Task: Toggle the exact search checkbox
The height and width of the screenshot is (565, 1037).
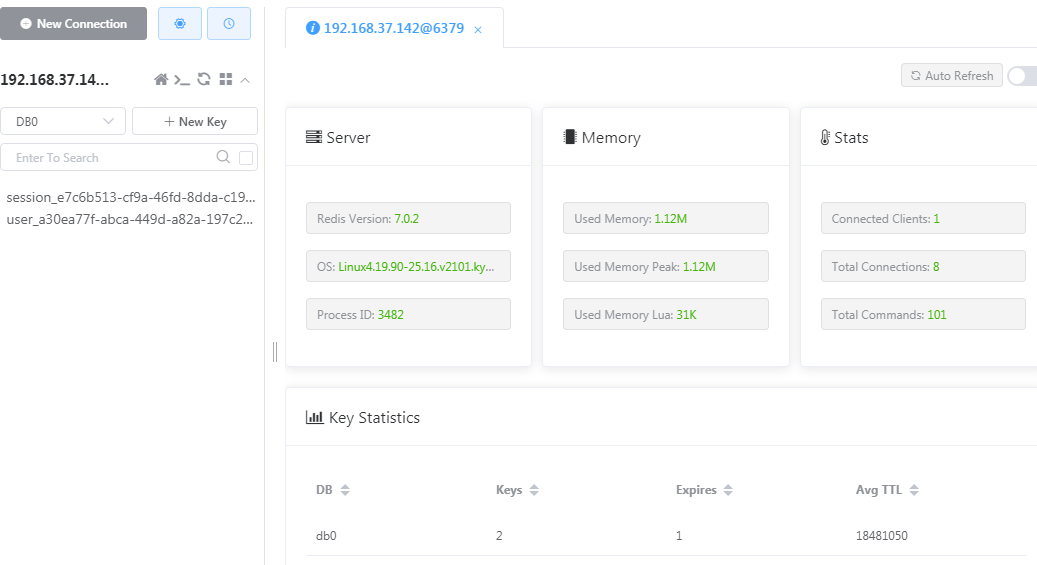Action: point(246,157)
